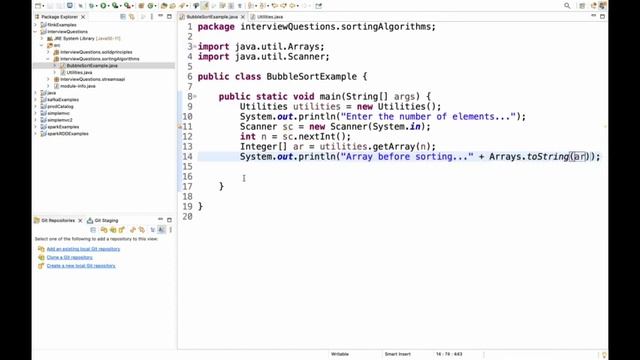Screen dimensions: 640x360
Task: Select Utilities.java in Package Explorer tree
Action: click(x=79, y=72)
